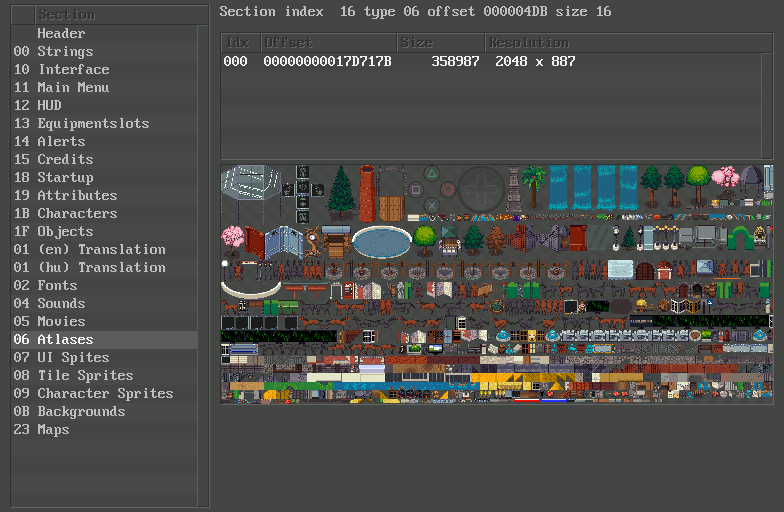Select the Header section
The height and width of the screenshot is (512, 784).
[61, 33]
